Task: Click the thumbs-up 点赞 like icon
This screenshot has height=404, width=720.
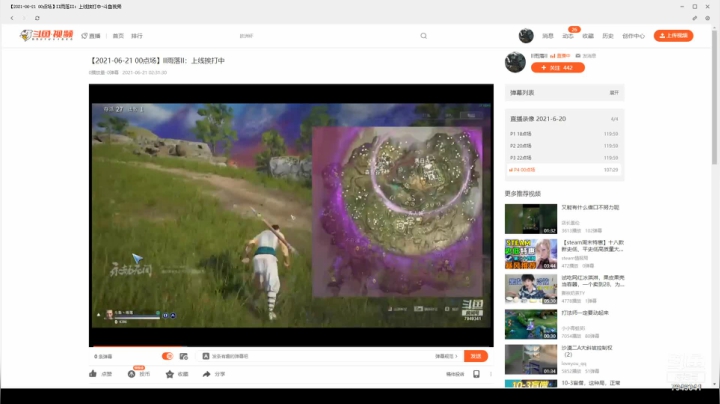Action: 93,374
